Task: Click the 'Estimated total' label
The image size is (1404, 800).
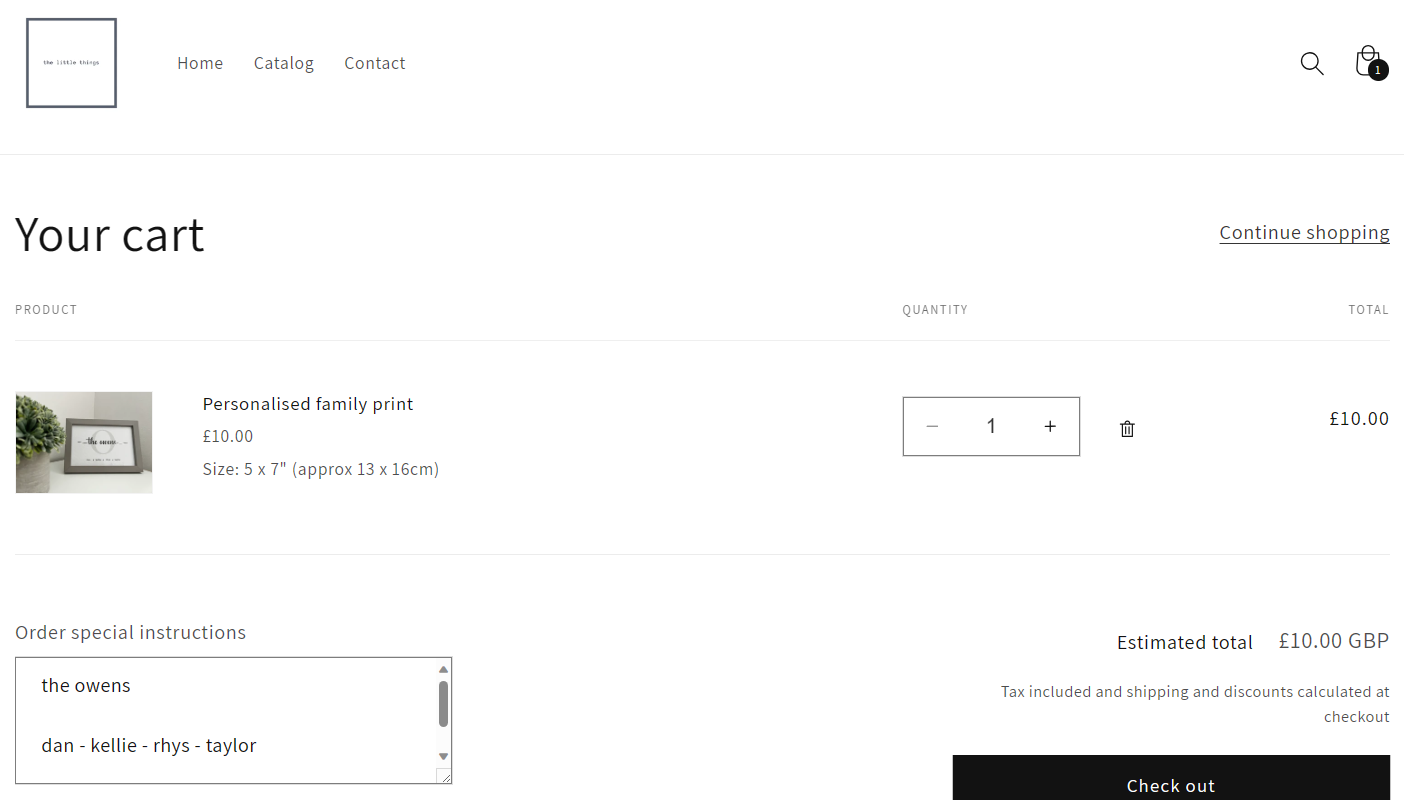Action: tap(1185, 643)
